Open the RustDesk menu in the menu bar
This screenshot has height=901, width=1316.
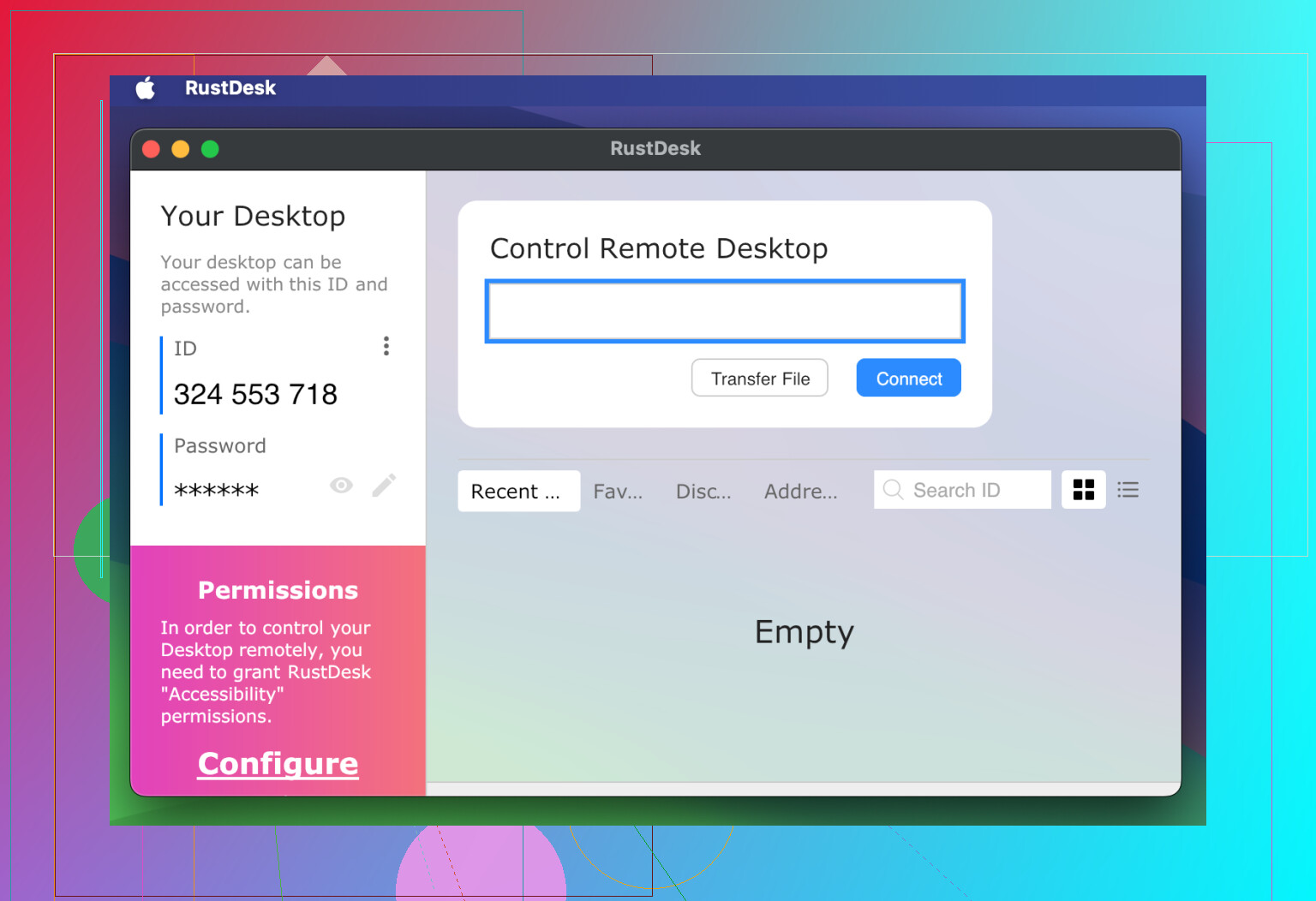pos(230,88)
